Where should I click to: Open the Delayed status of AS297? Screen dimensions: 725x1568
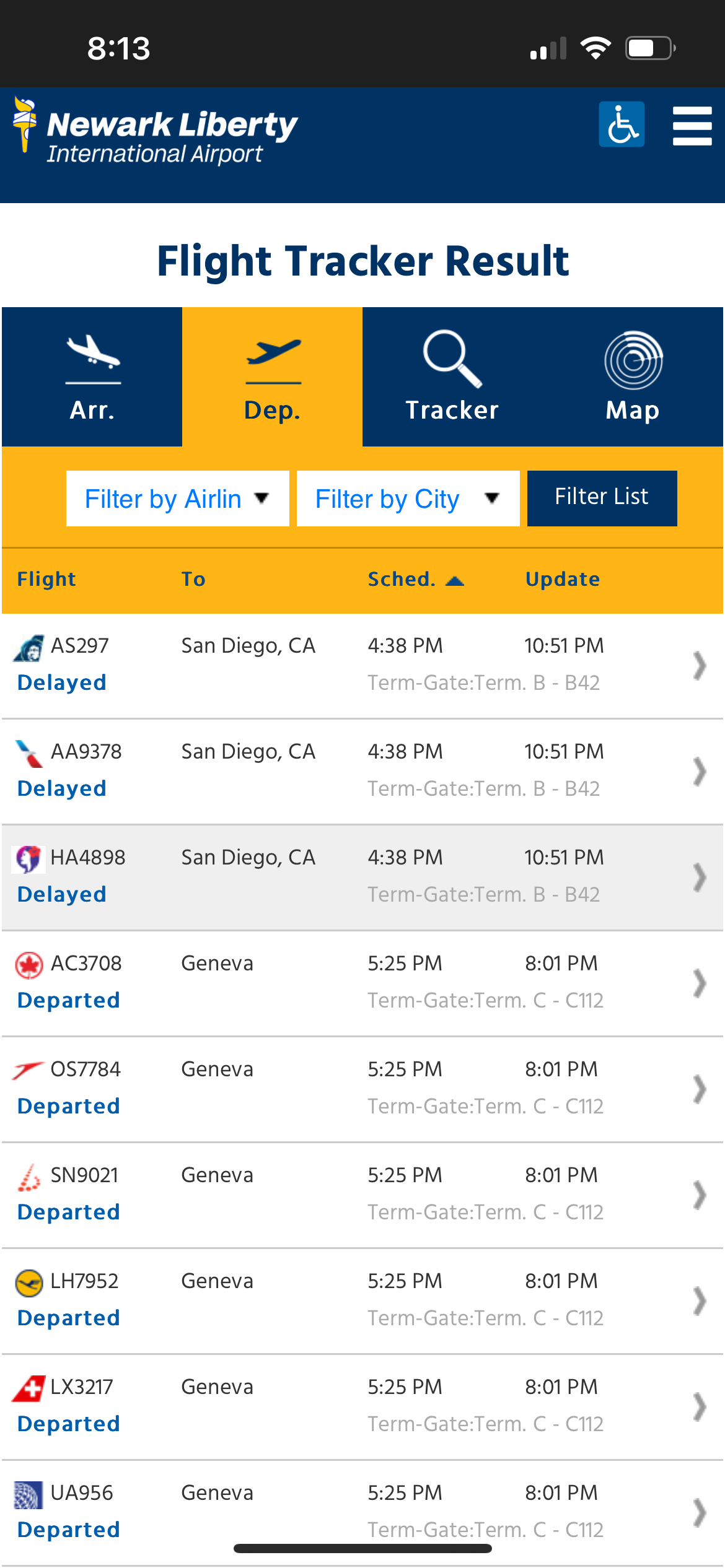click(62, 682)
